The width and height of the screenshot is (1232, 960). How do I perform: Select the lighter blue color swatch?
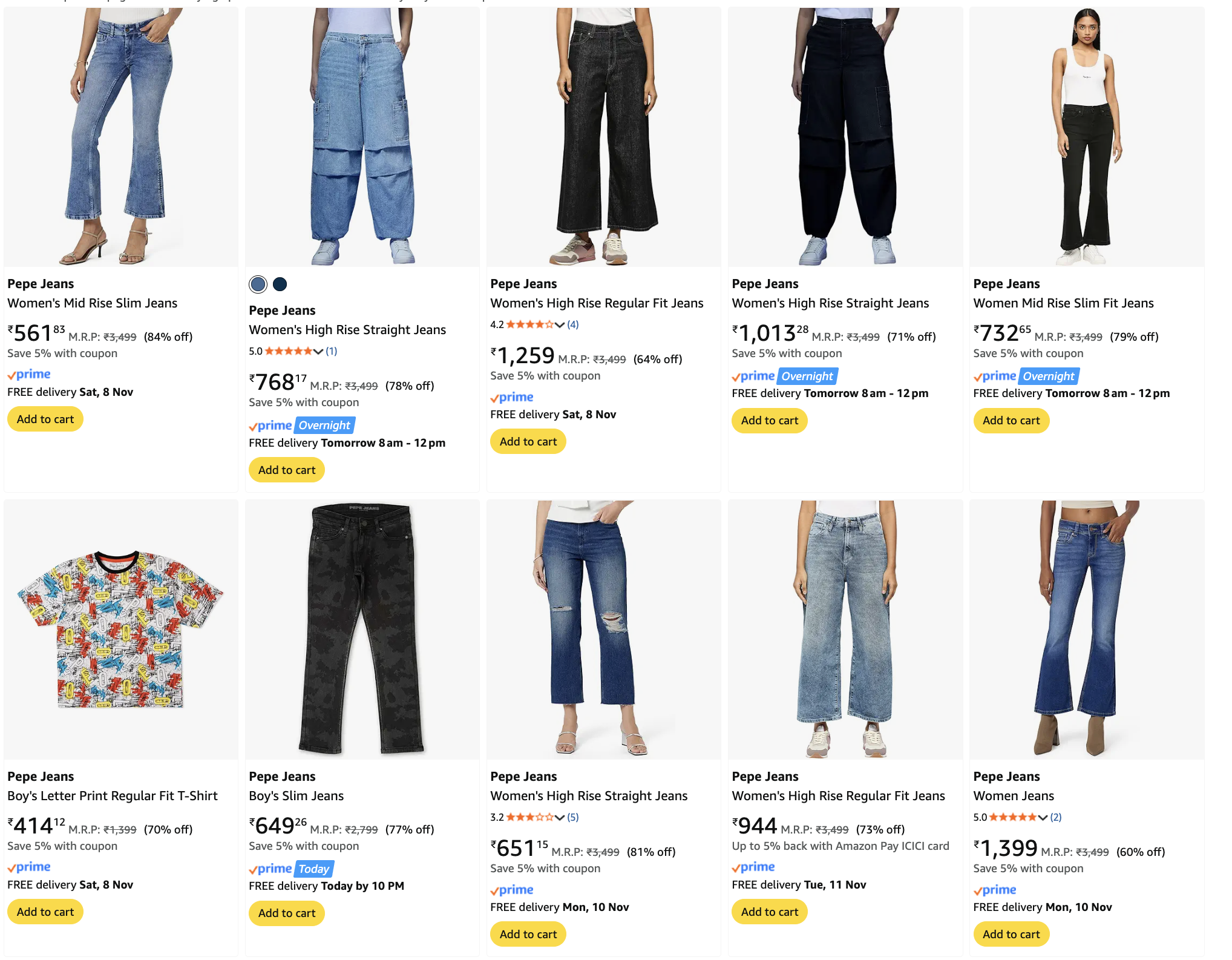[258, 284]
